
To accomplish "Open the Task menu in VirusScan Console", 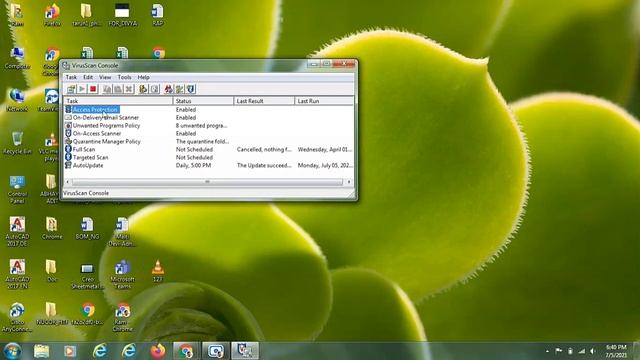I will pyautogui.click(x=71, y=77).
